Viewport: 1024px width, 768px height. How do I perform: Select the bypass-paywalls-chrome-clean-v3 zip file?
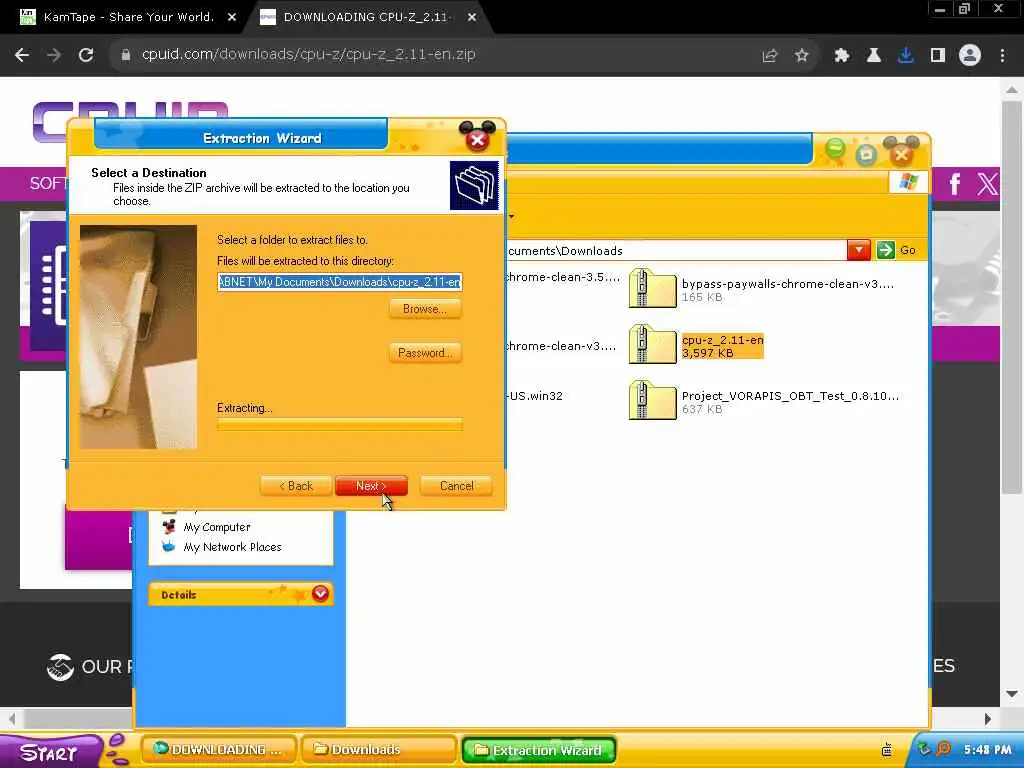coord(761,289)
